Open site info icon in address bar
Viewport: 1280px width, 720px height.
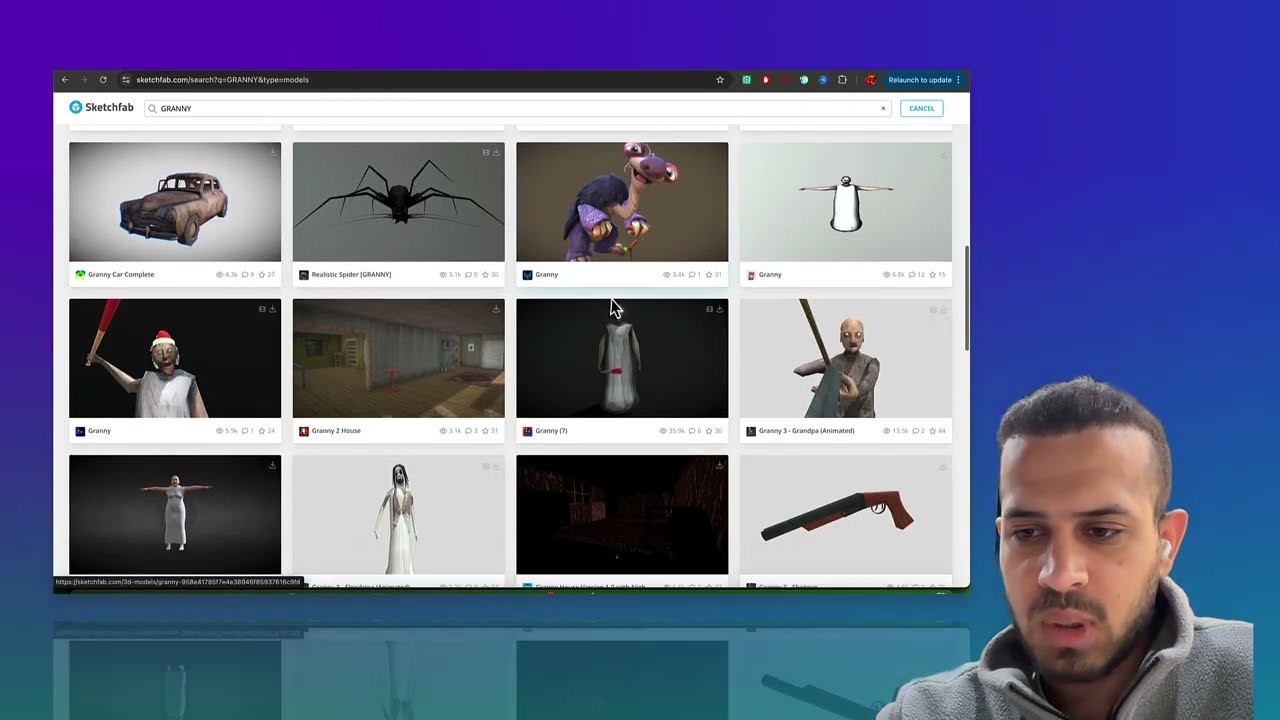(125, 80)
